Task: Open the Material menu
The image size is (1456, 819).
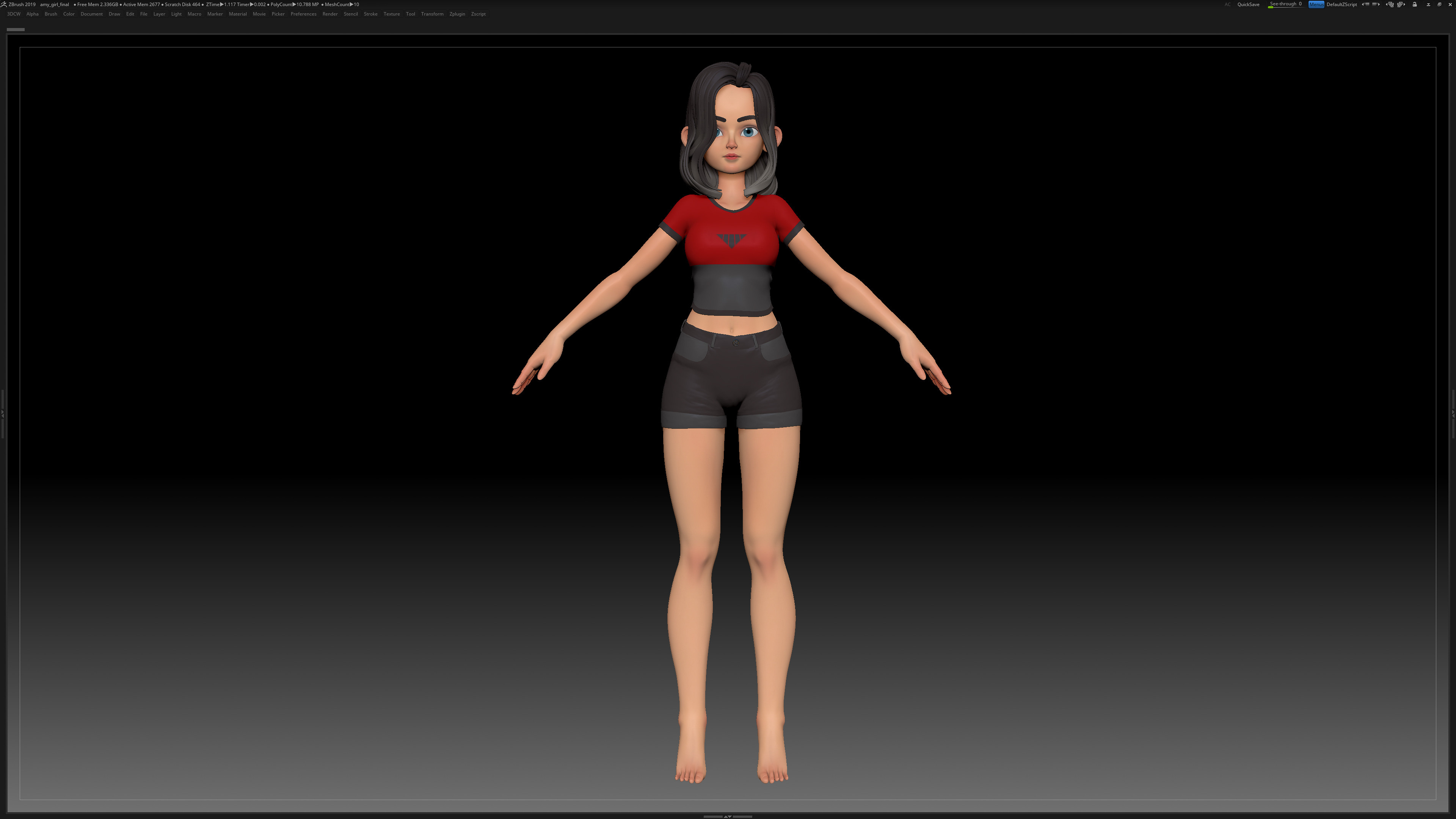Action: 237,14
